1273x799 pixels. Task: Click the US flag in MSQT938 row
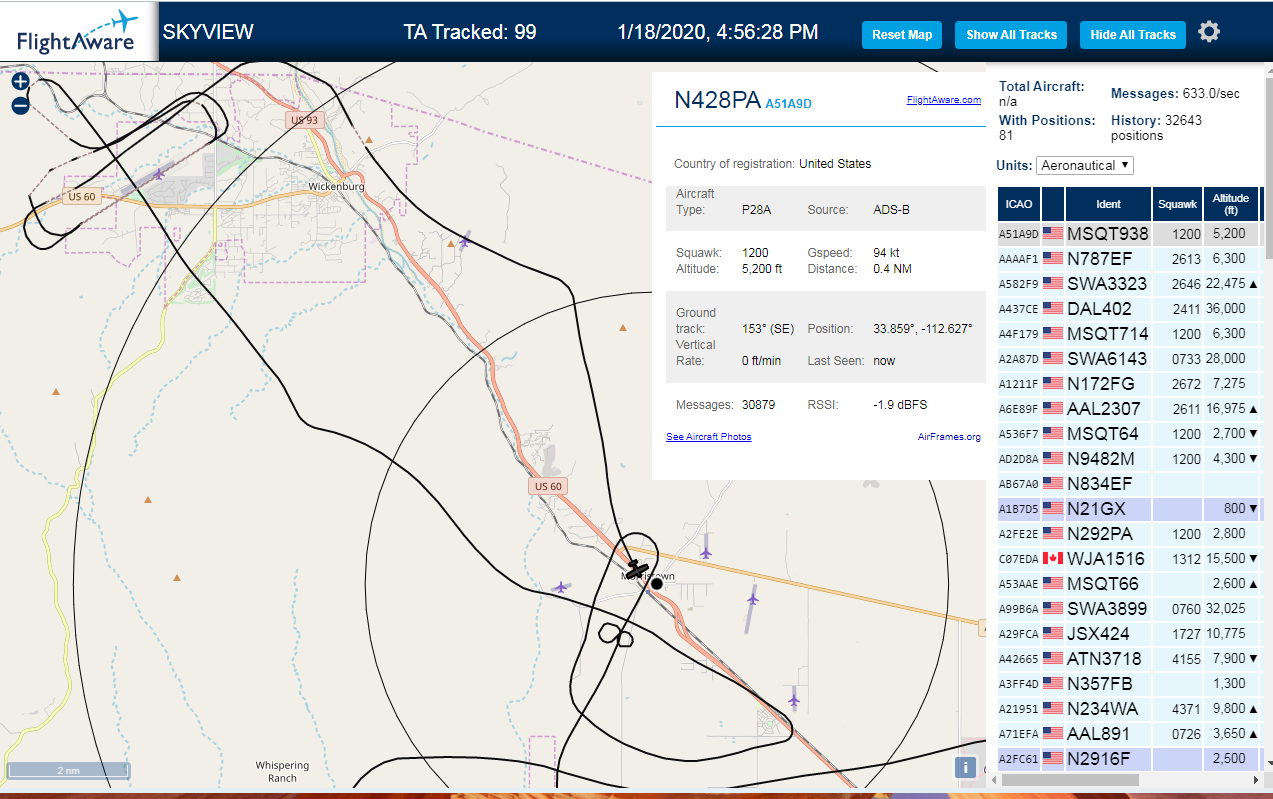[1053, 233]
